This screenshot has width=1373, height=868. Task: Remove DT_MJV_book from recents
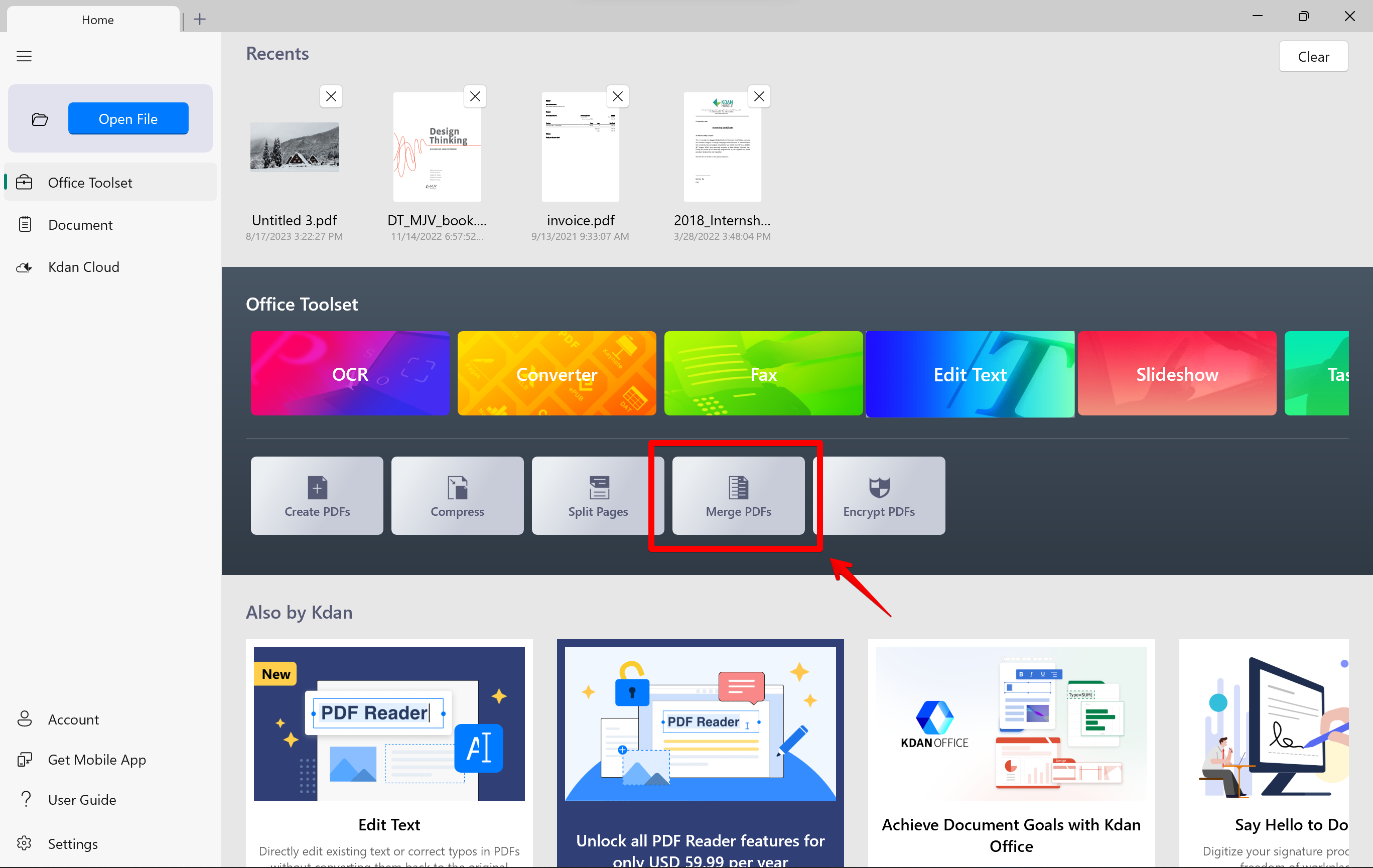click(475, 97)
